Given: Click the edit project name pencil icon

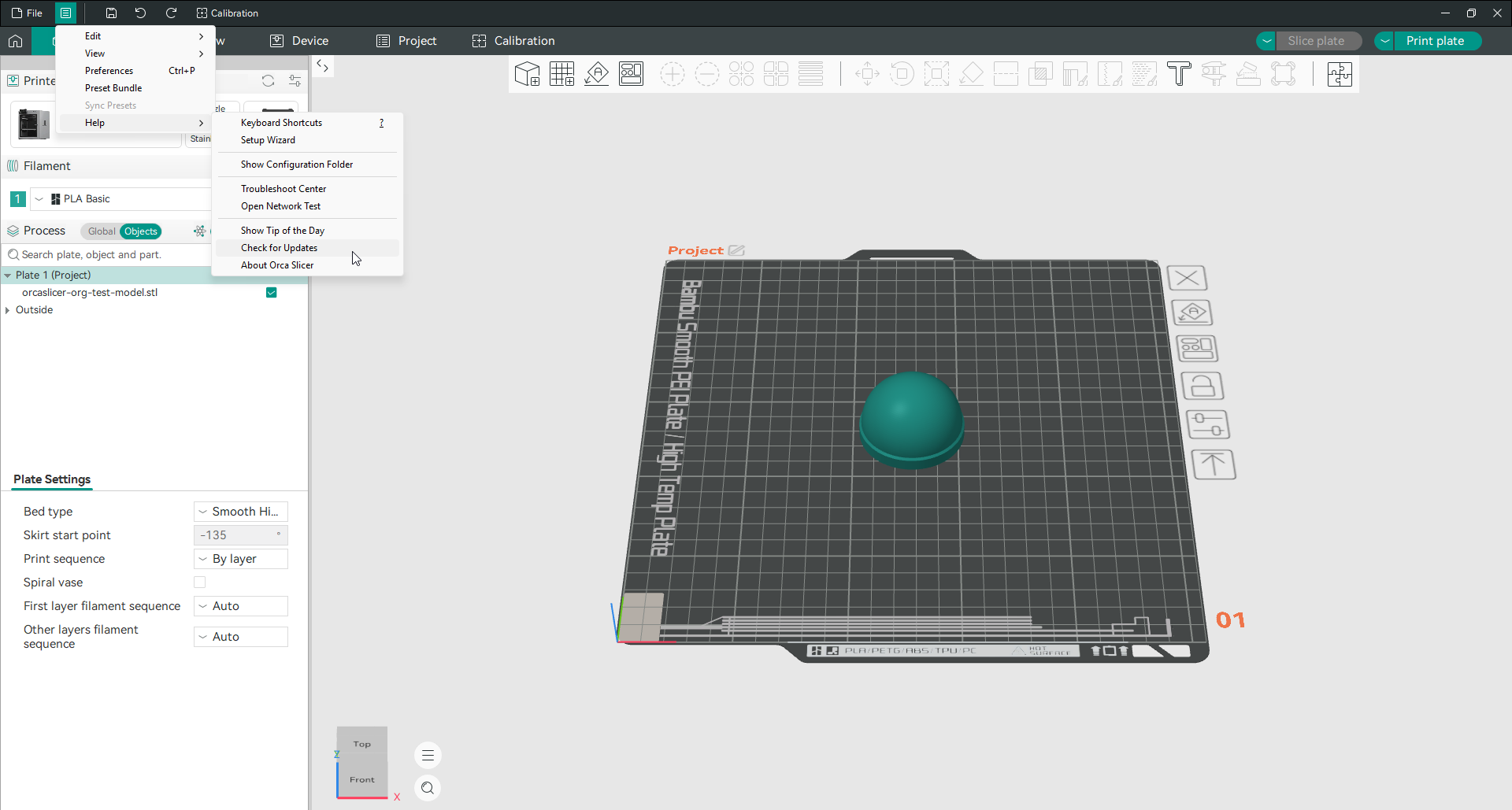Looking at the screenshot, I should (x=736, y=250).
